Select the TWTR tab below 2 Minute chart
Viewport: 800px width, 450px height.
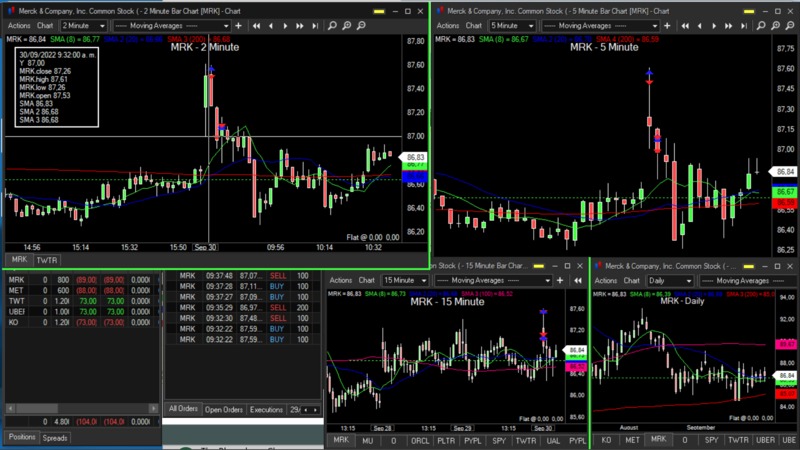click(x=47, y=260)
